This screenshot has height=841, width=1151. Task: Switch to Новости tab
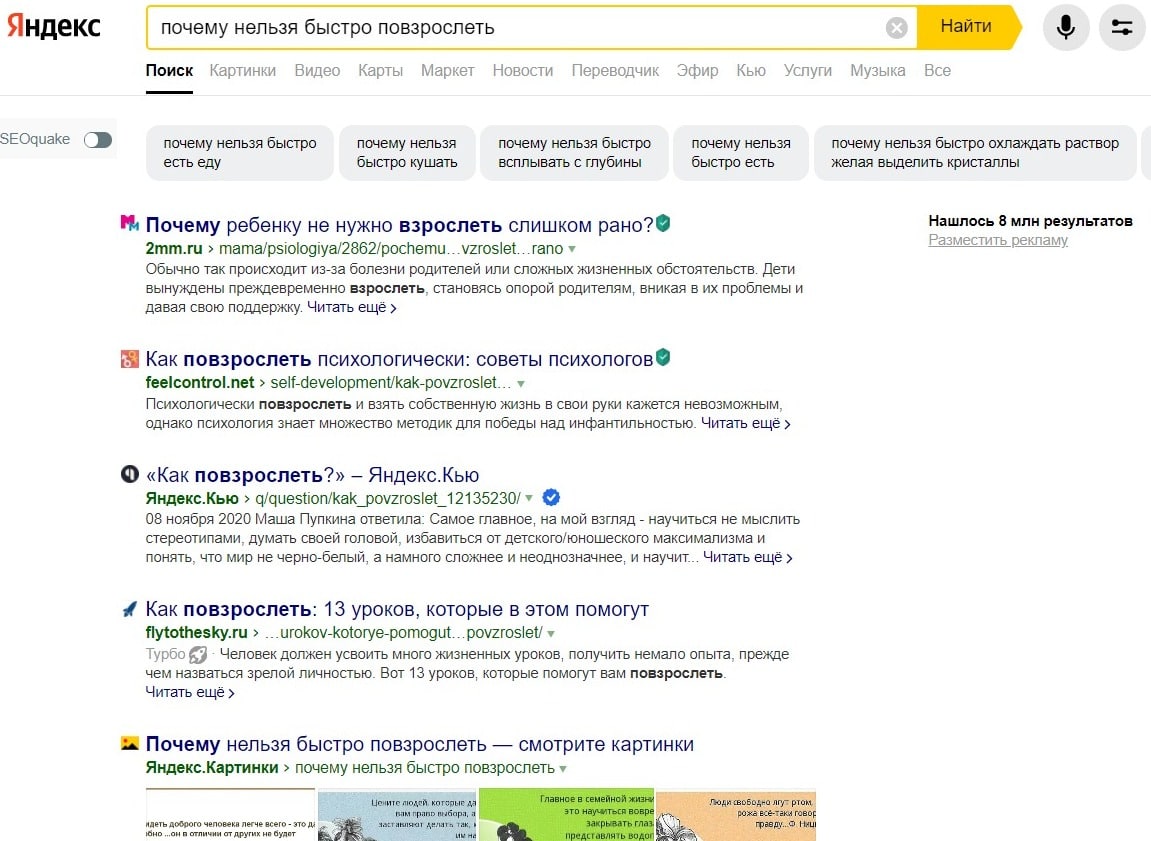point(523,70)
